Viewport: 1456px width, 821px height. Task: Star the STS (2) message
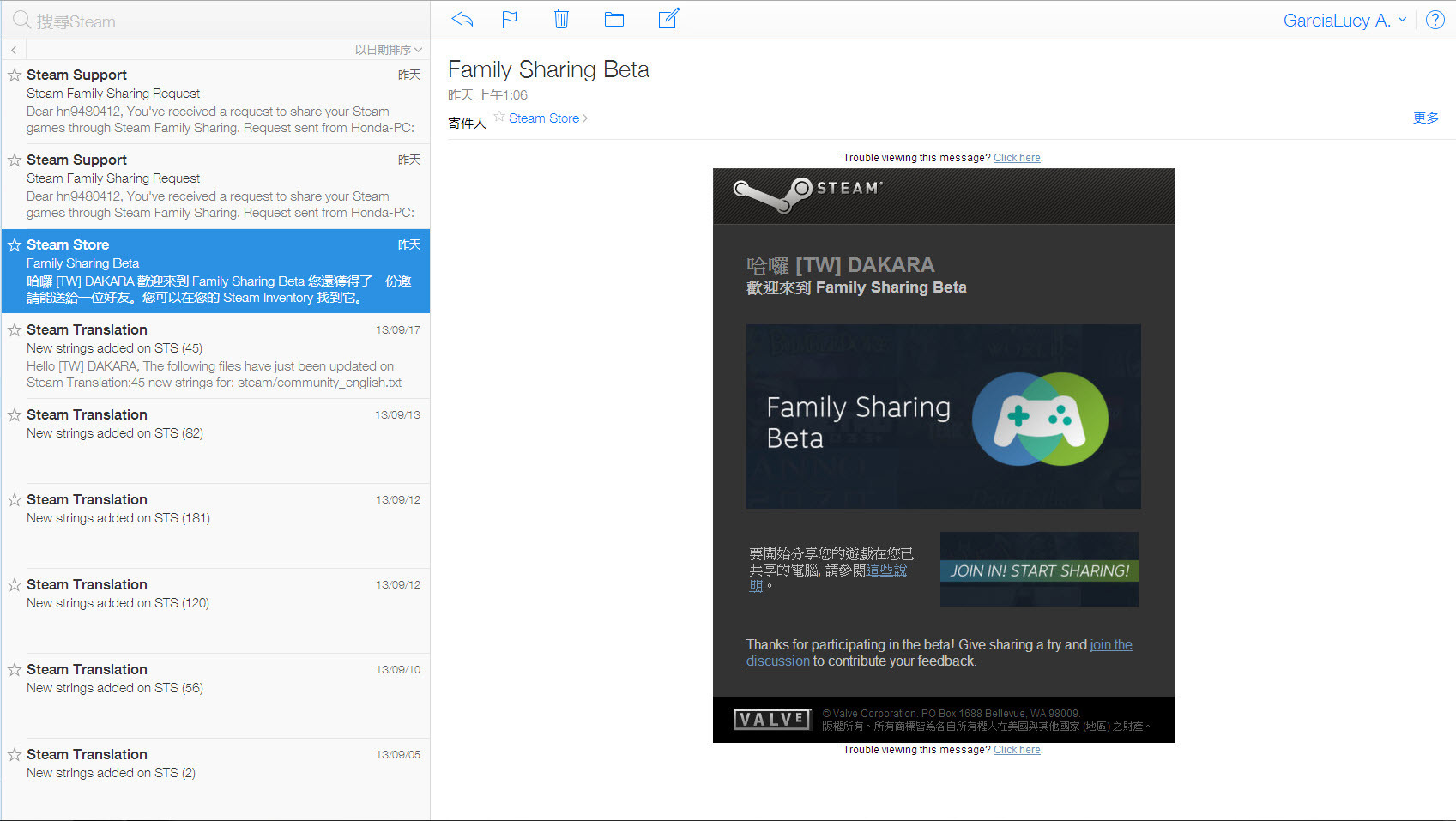coord(15,754)
